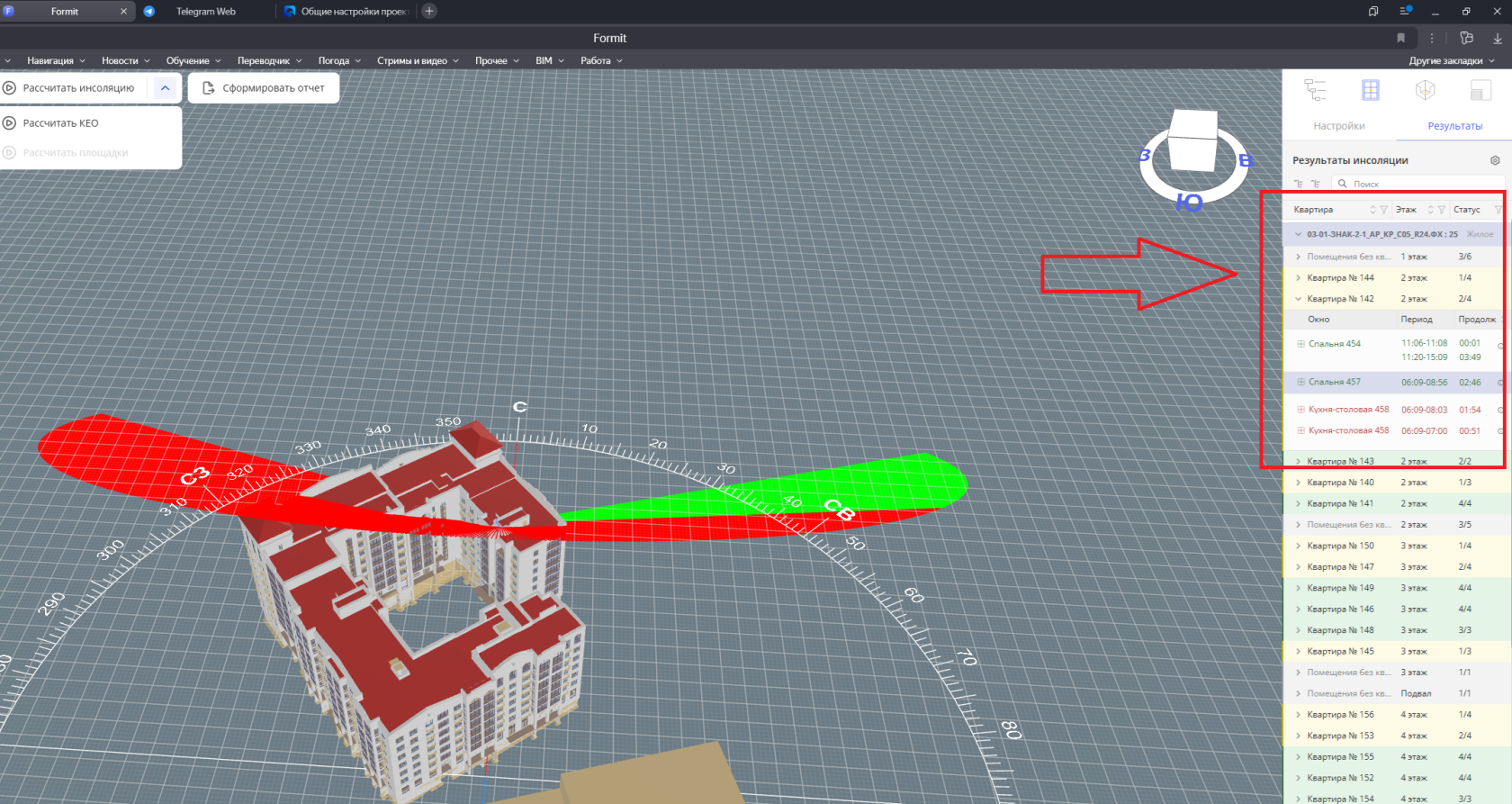Select the Спальня 457 window row
Screen dimensions: 1512x804
coord(1393,383)
